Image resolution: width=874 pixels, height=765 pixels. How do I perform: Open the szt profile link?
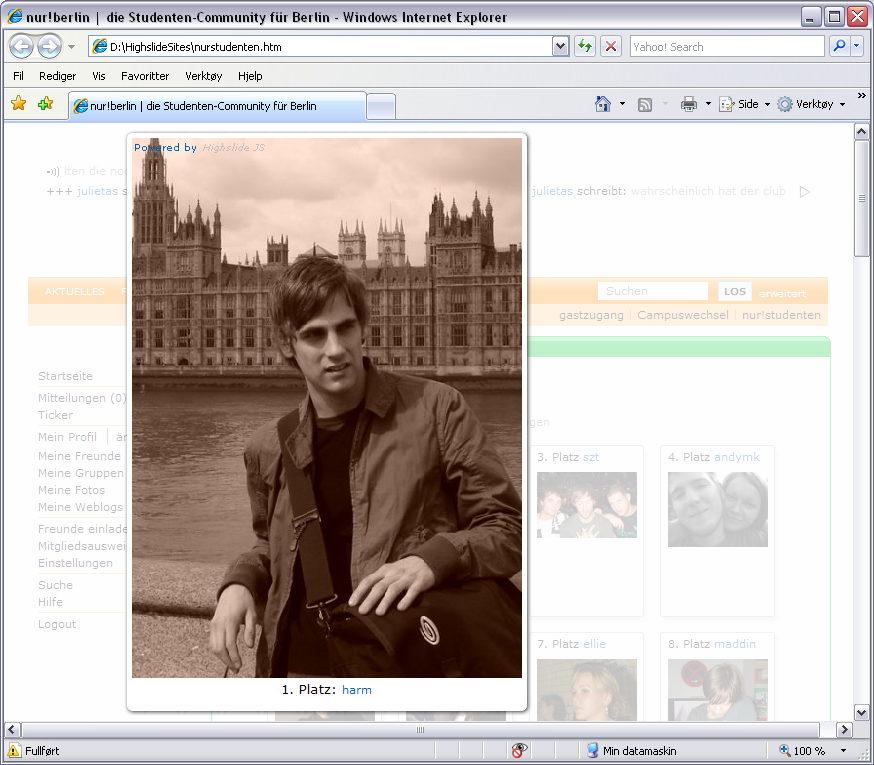coord(591,457)
